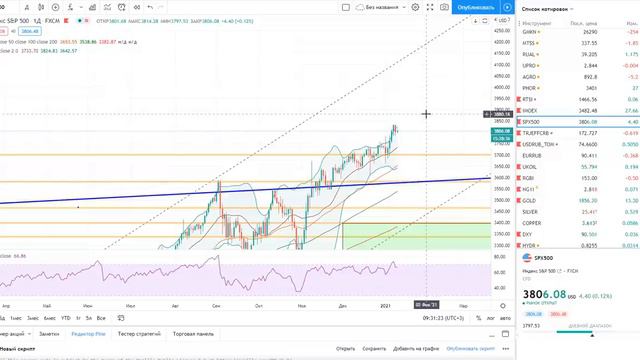Screen dimensions: 640x360
Task: Expand the dropdown arrow next to the fx indicators
Action: pos(81,7)
